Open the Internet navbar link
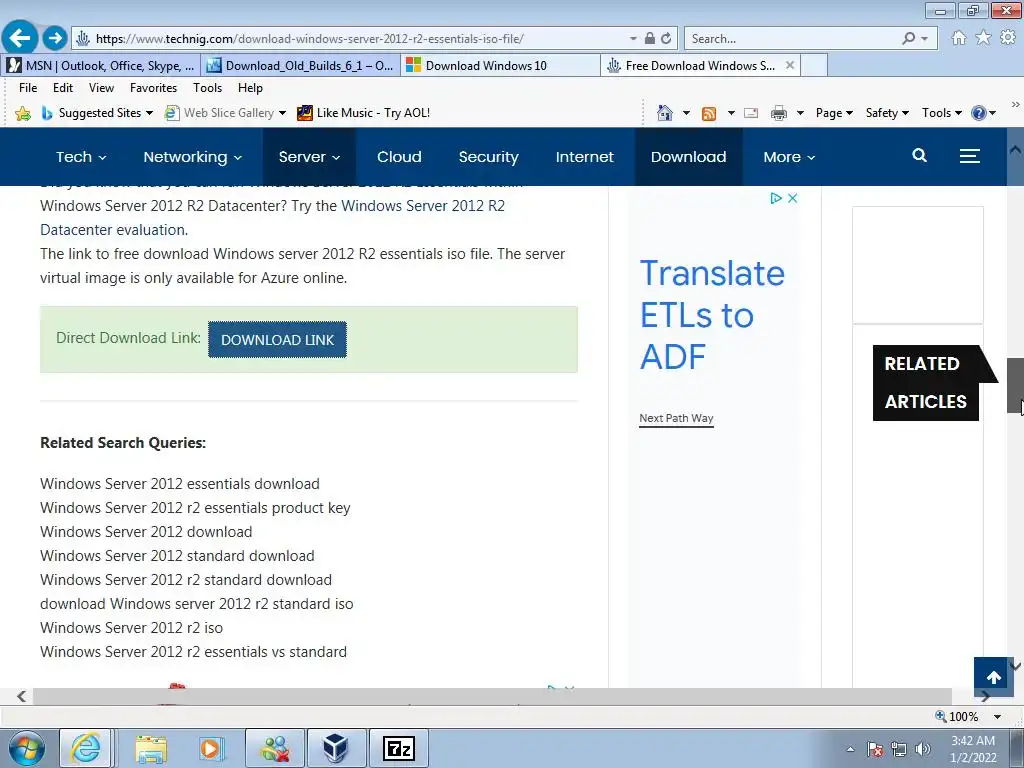1024x768 pixels. tap(584, 157)
